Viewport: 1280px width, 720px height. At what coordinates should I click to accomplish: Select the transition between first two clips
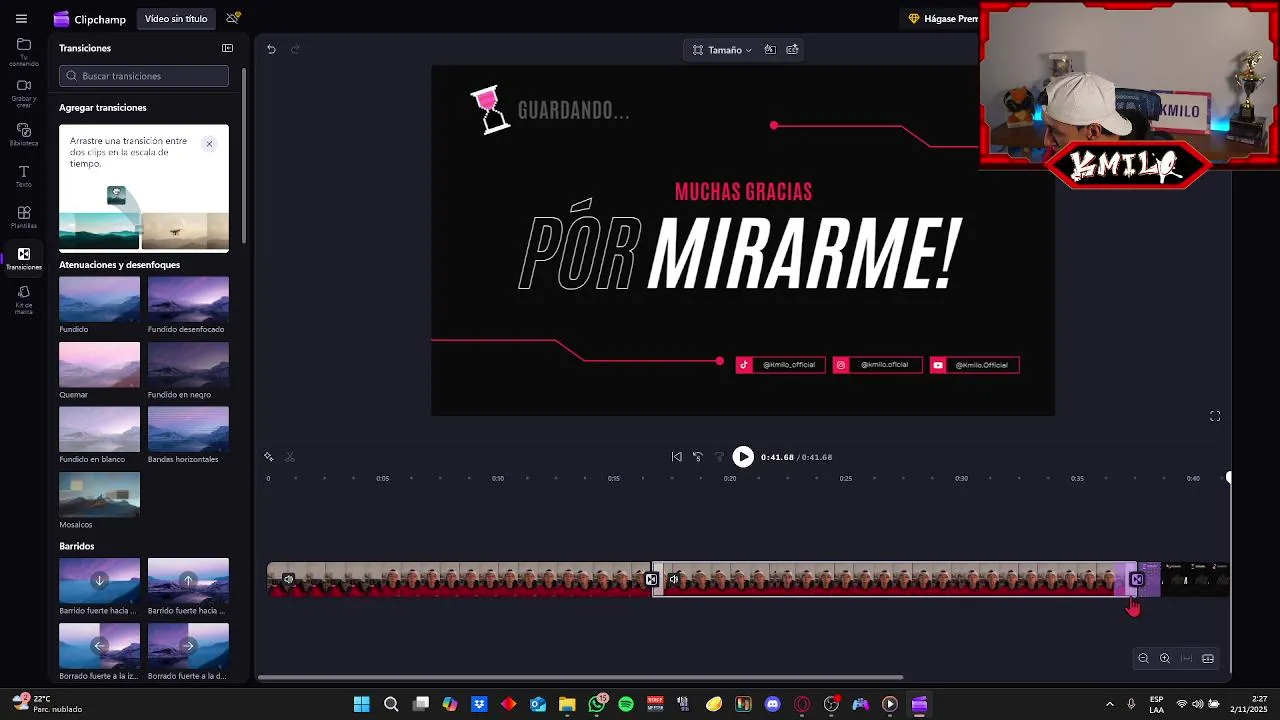coord(652,580)
